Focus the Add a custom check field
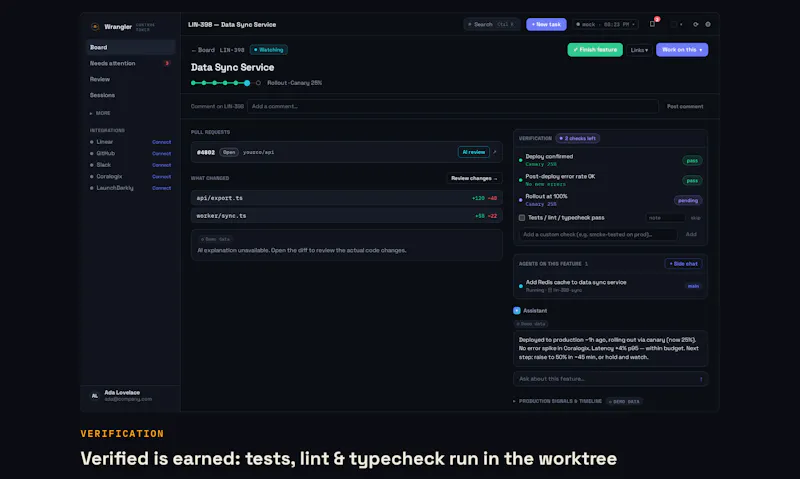Viewport: 800px width, 479px height. [598, 234]
